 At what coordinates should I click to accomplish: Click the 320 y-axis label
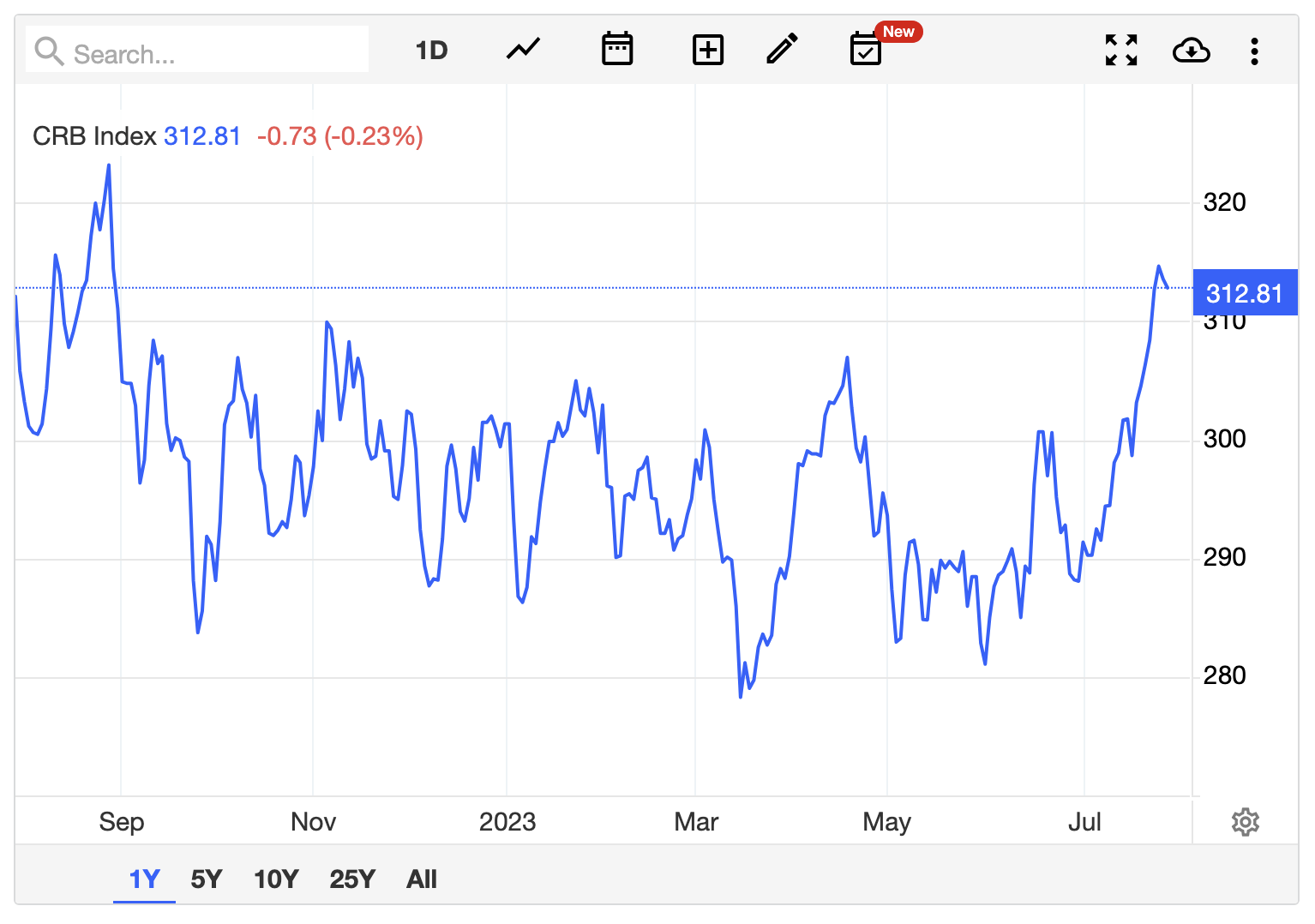point(1224,202)
